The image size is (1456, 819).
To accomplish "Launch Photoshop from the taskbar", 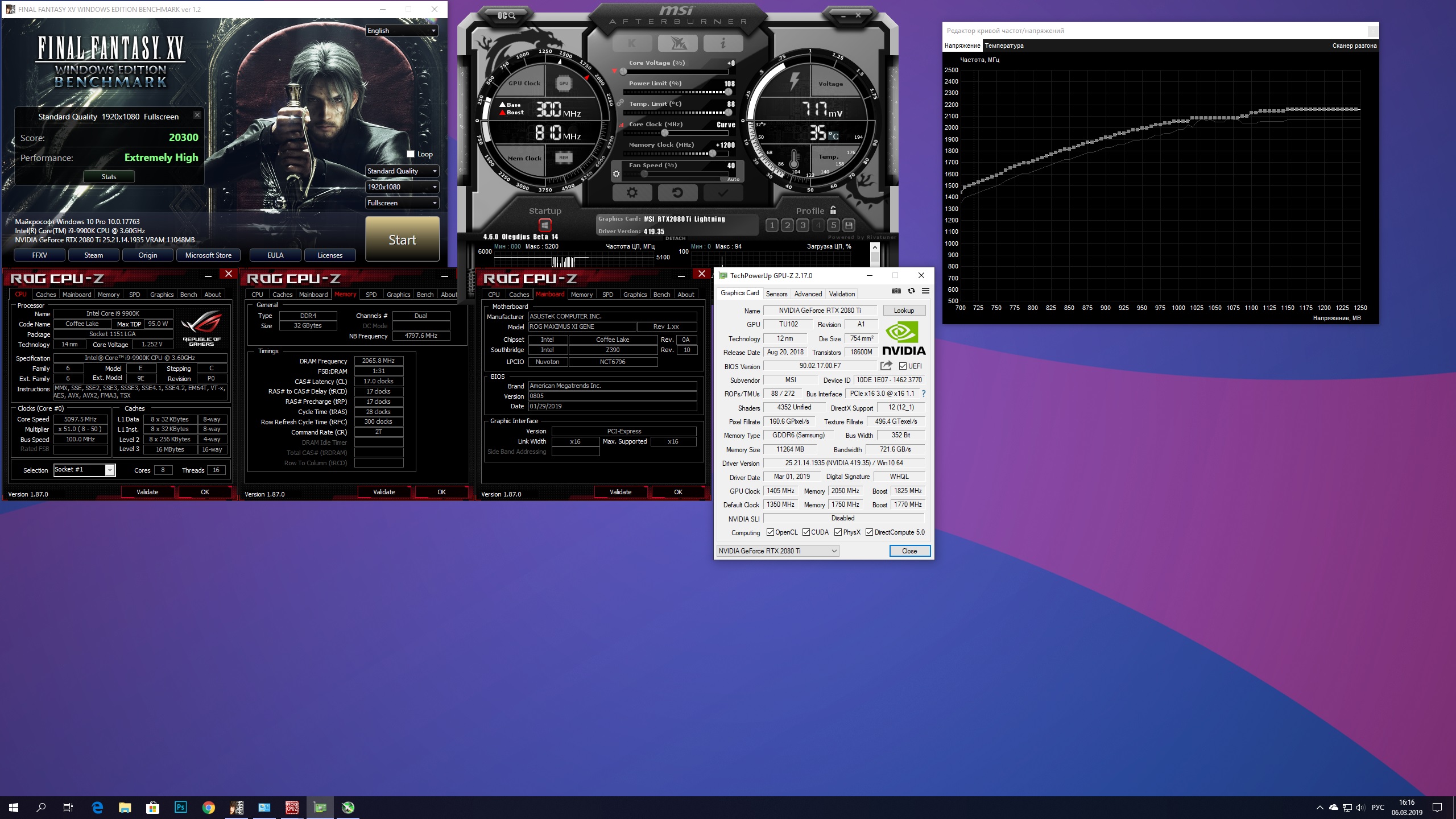I will (180, 808).
